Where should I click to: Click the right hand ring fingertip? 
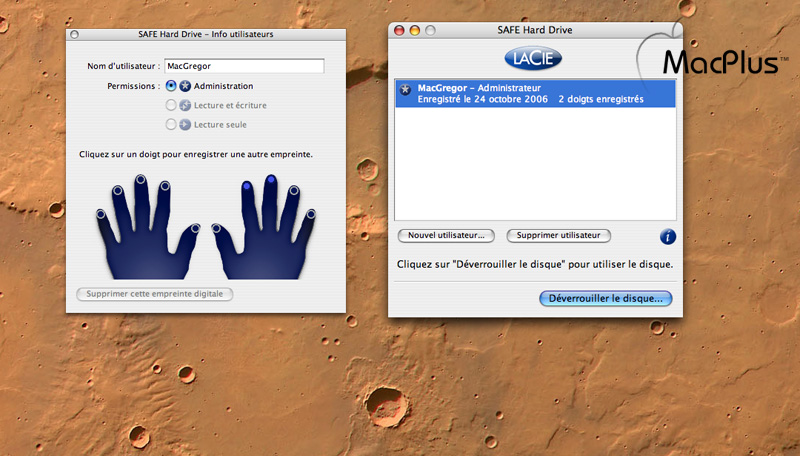pos(294,191)
